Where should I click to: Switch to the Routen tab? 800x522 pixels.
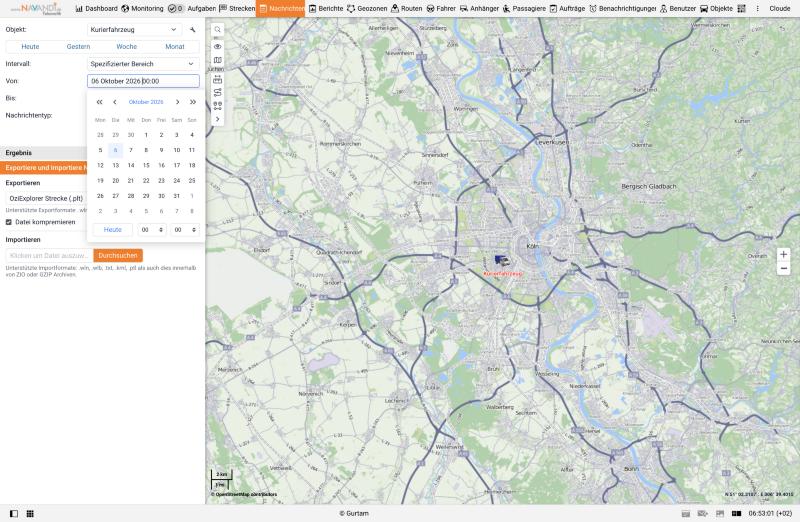[407, 9]
